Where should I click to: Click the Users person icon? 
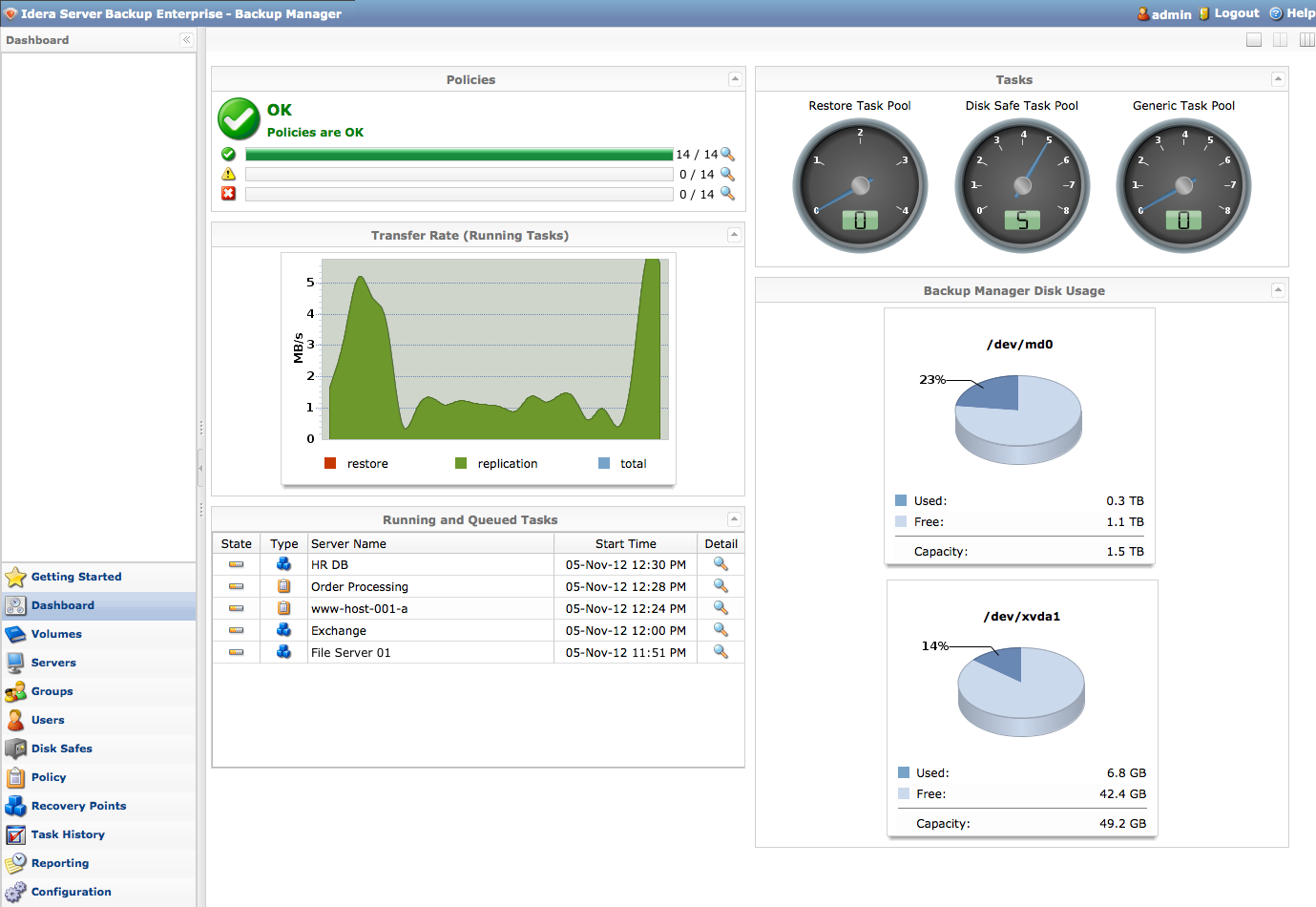pyautogui.click(x=15, y=720)
